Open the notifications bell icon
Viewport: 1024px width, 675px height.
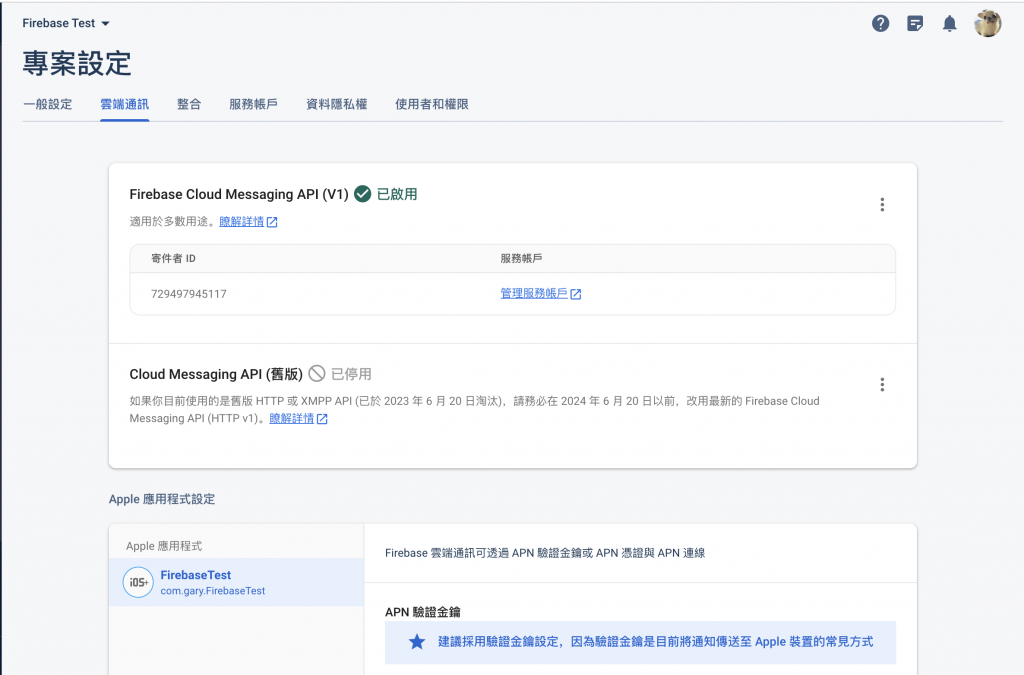tap(950, 24)
